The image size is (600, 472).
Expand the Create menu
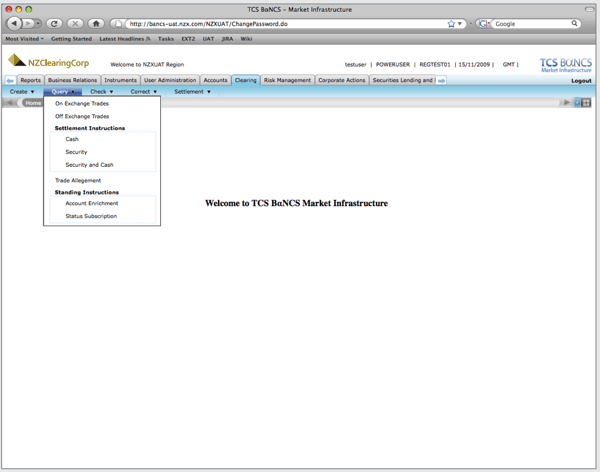point(22,91)
